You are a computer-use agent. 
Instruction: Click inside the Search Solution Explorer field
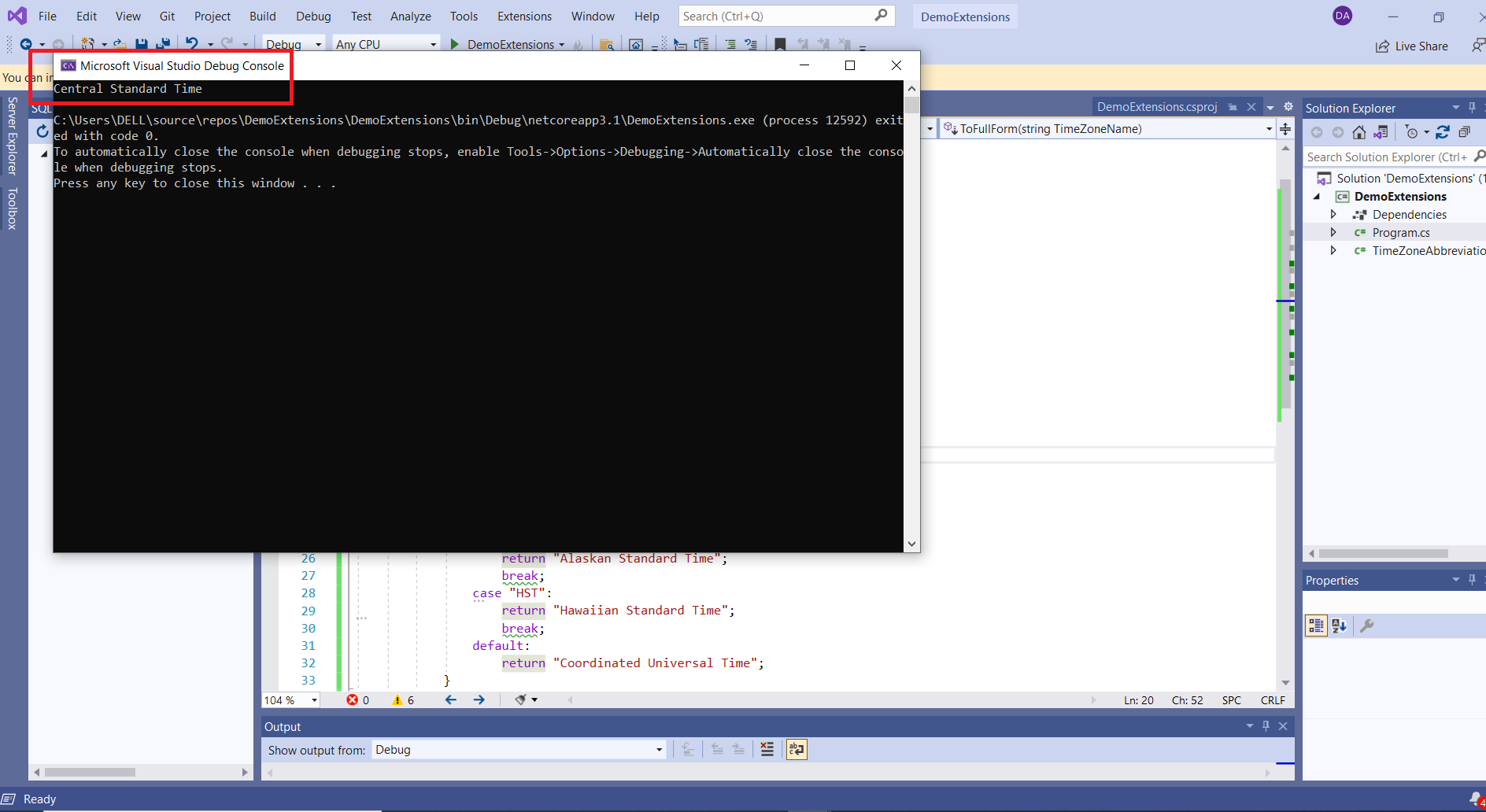tap(1385, 157)
